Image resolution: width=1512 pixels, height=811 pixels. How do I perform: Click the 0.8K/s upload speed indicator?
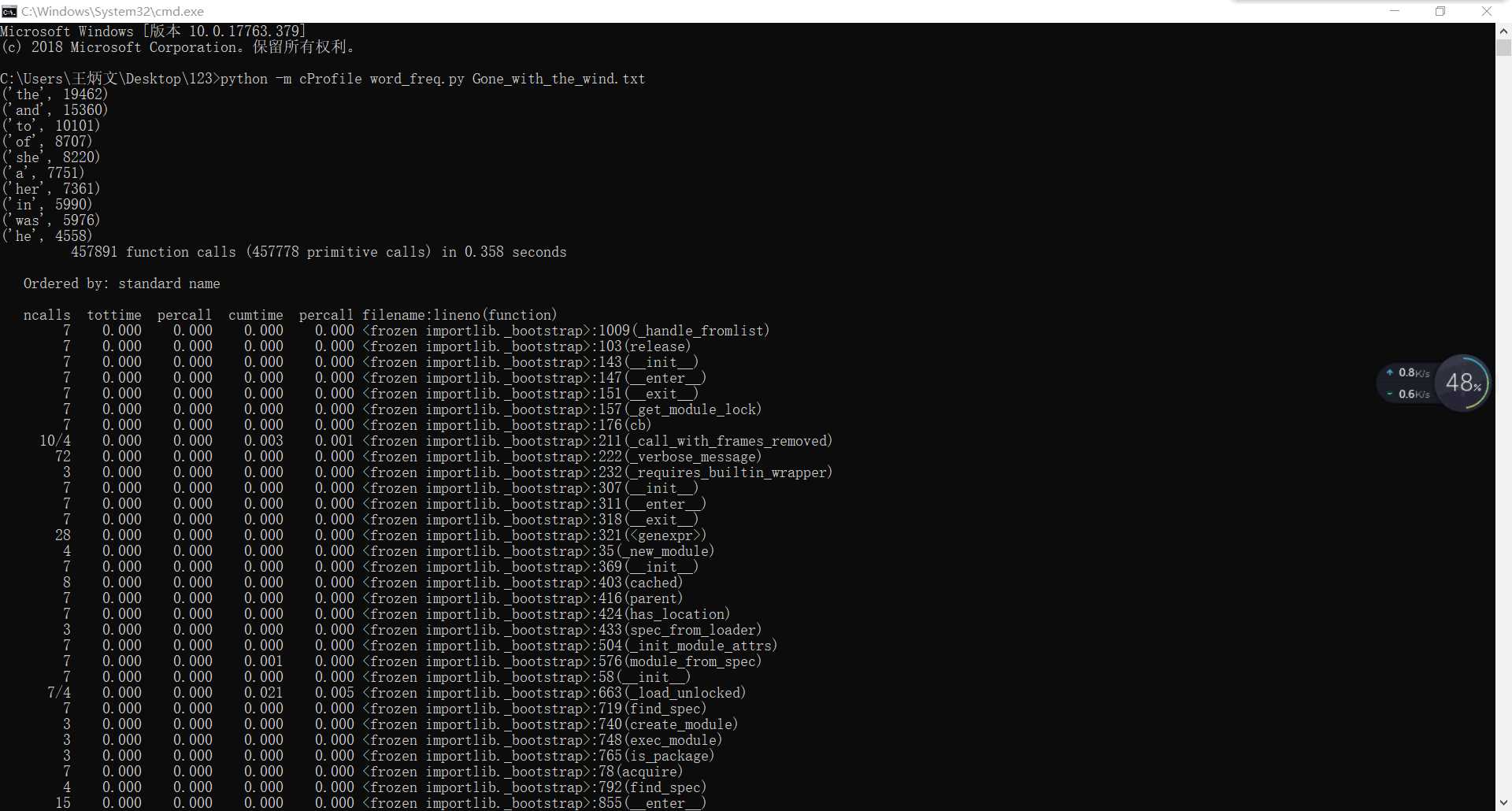1409,372
